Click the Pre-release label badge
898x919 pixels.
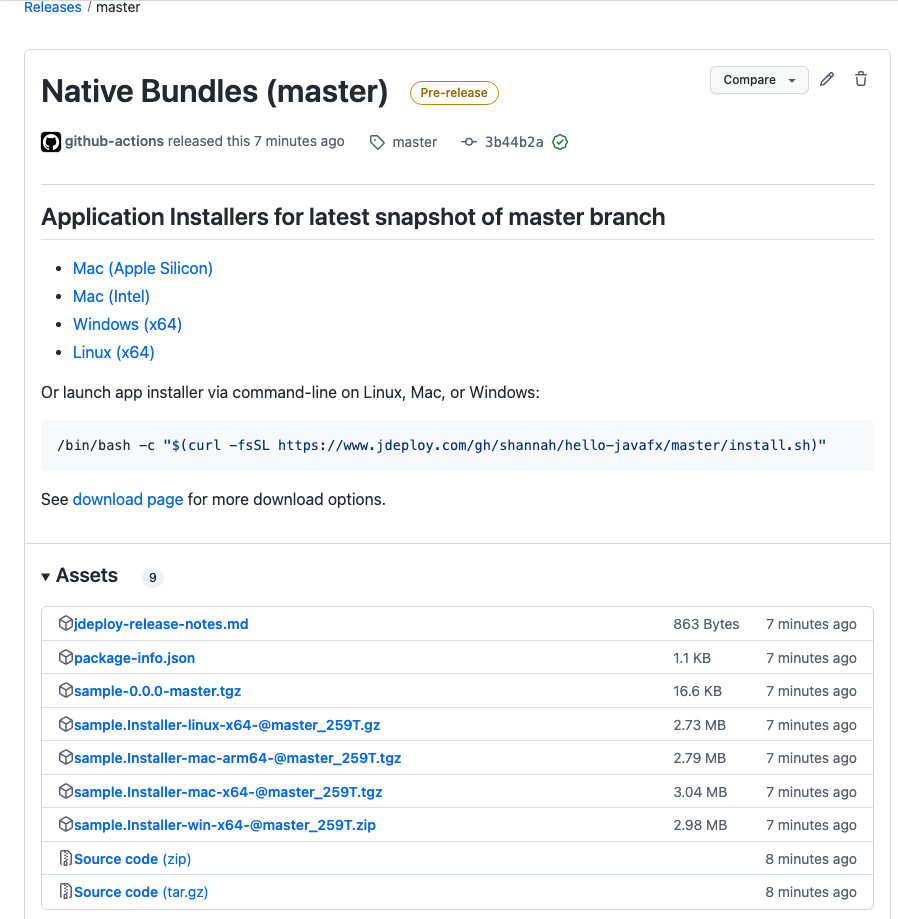pyautogui.click(x=454, y=93)
